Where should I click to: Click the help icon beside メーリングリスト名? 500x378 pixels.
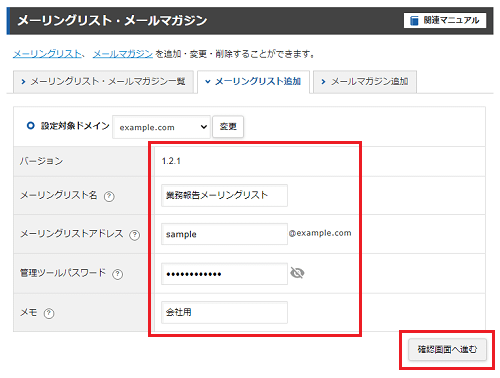coord(109,196)
